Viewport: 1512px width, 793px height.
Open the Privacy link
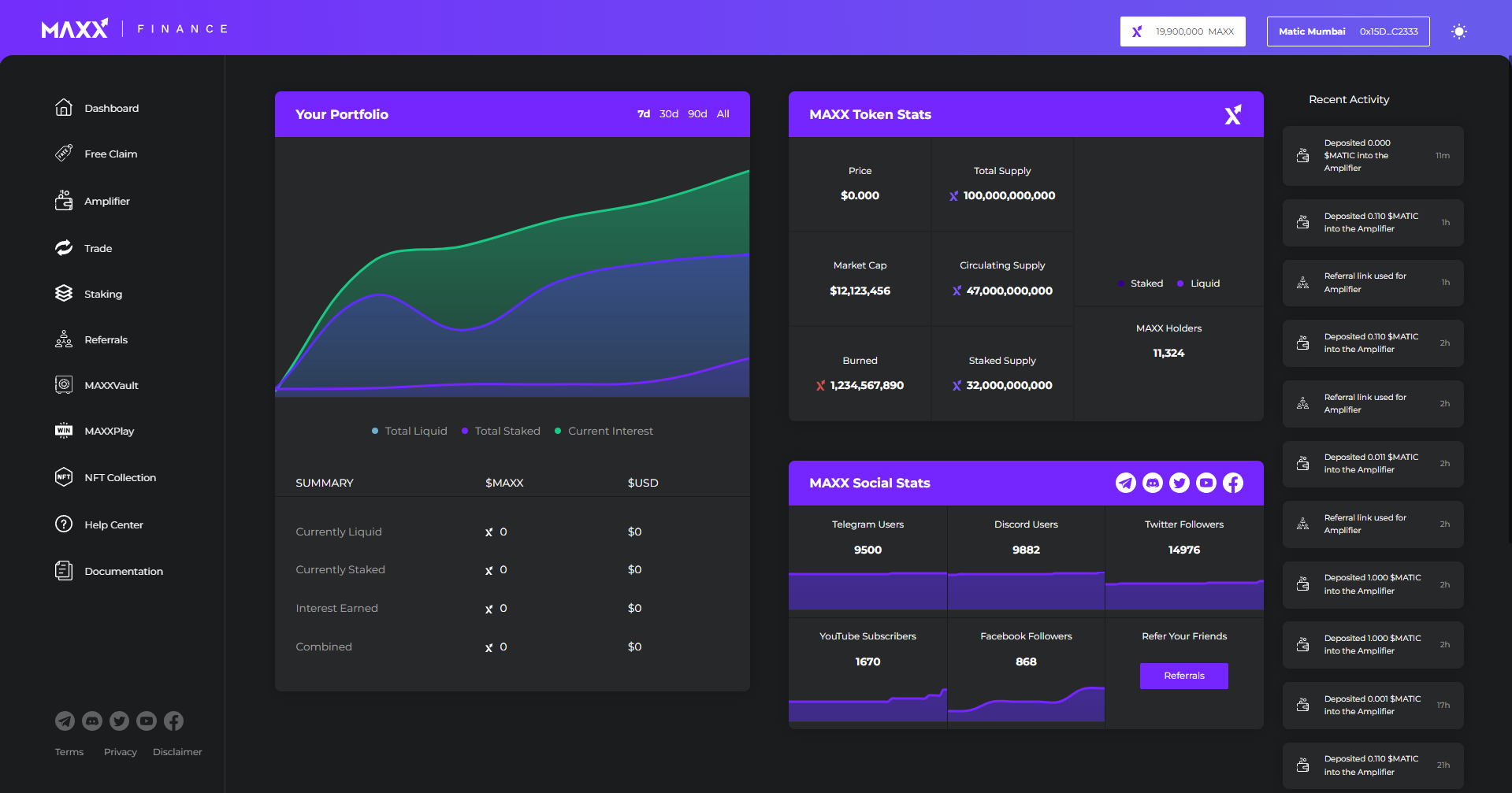click(121, 752)
